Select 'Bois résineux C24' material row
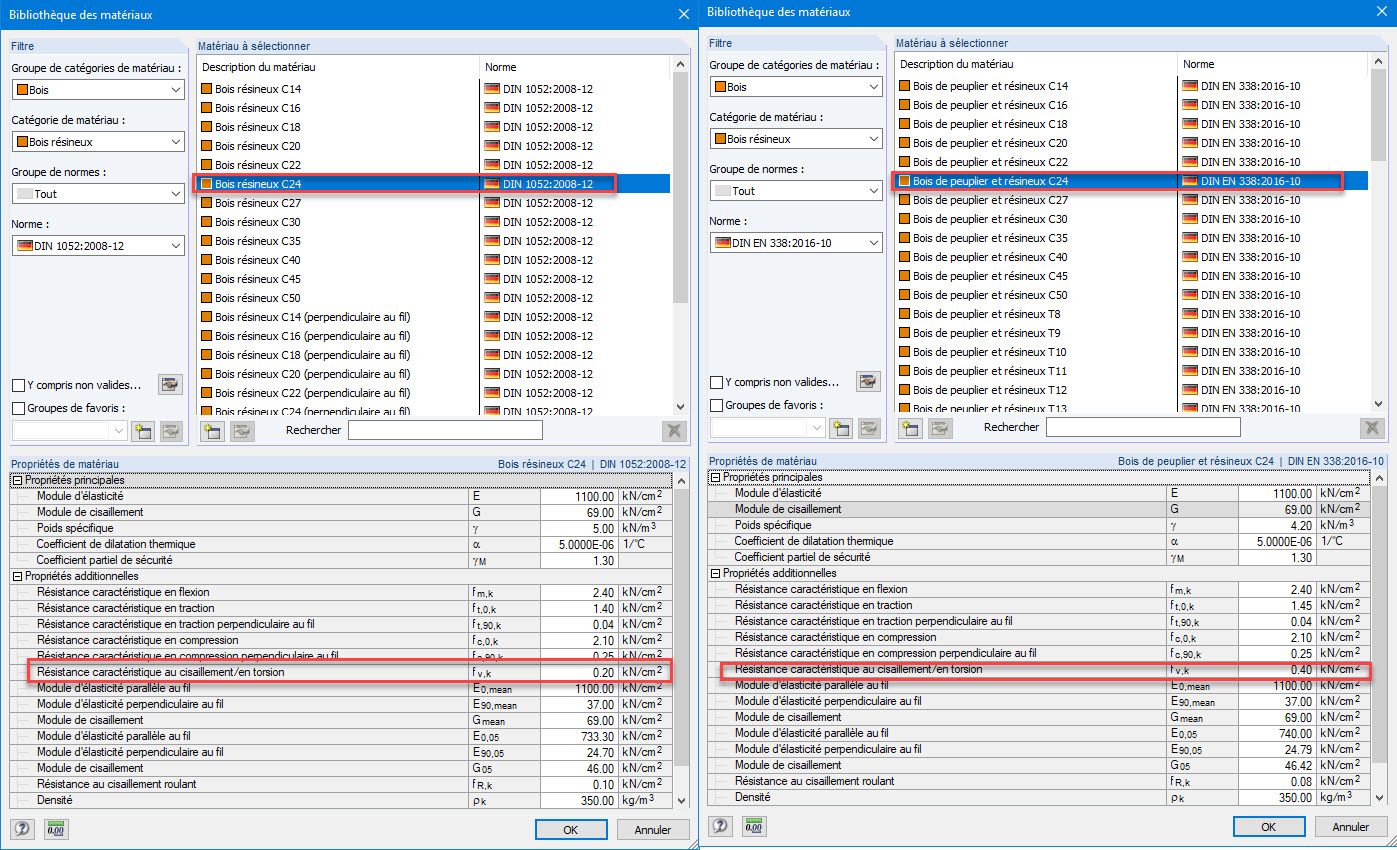 (434, 184)
